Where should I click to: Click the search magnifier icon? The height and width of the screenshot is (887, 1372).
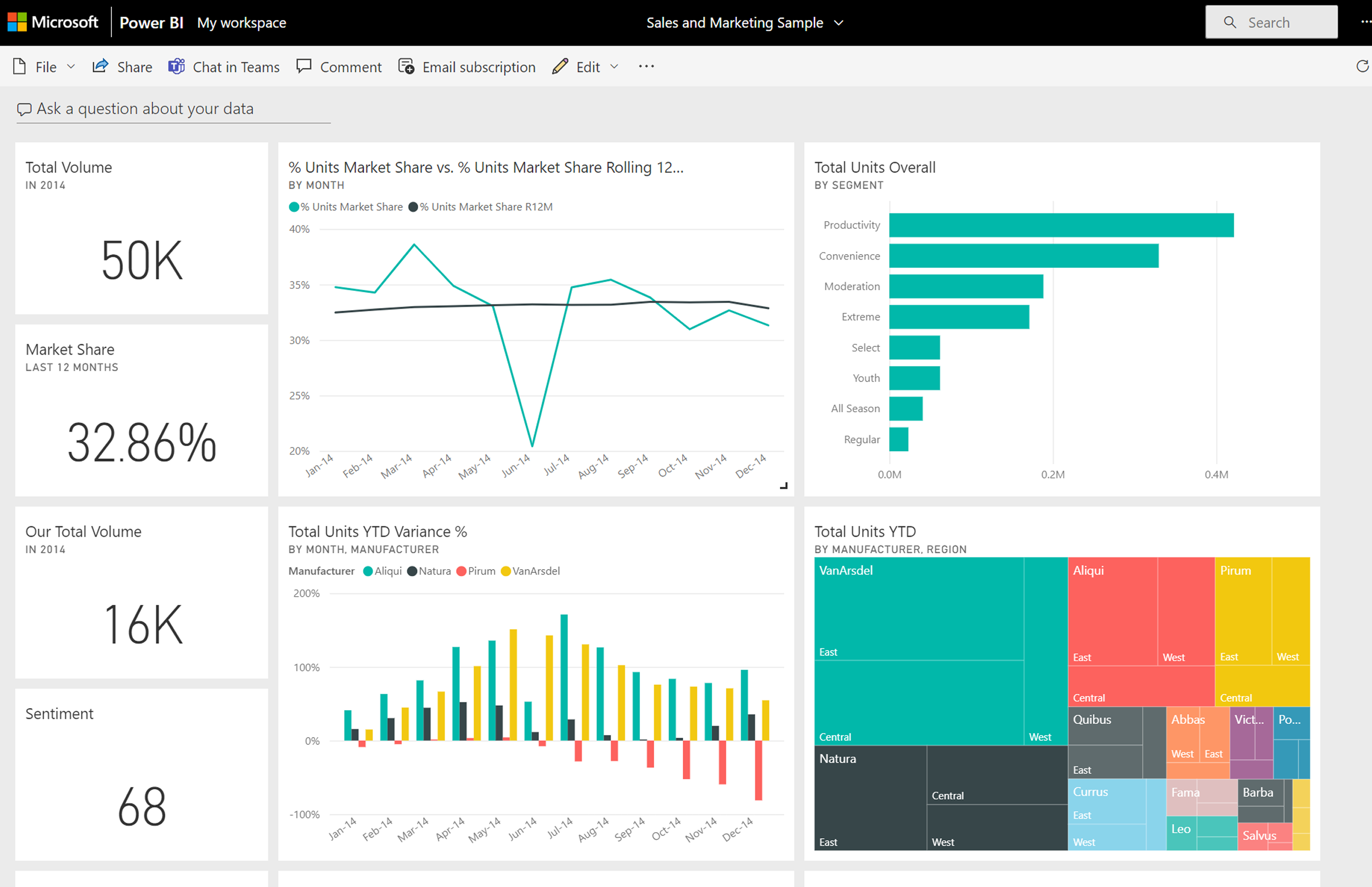tap(1230, 22)
